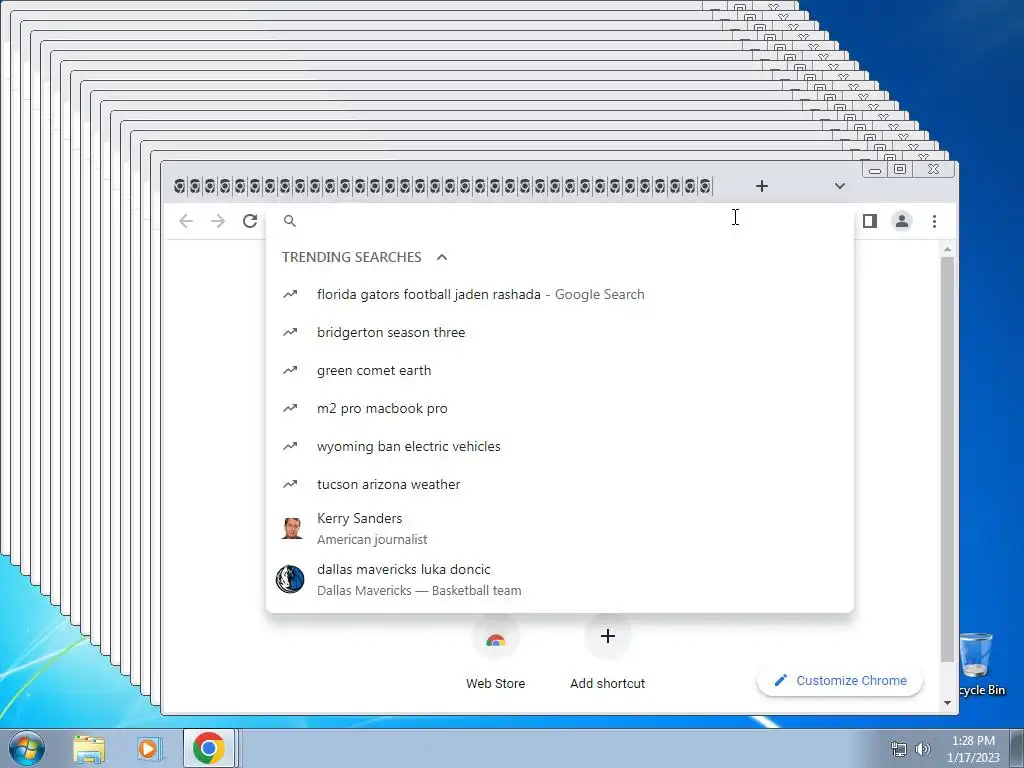Click trending arrow beside 'tucson arizona weather'
The width and height of the screenshot is (1024, 768).
(290, 484)
